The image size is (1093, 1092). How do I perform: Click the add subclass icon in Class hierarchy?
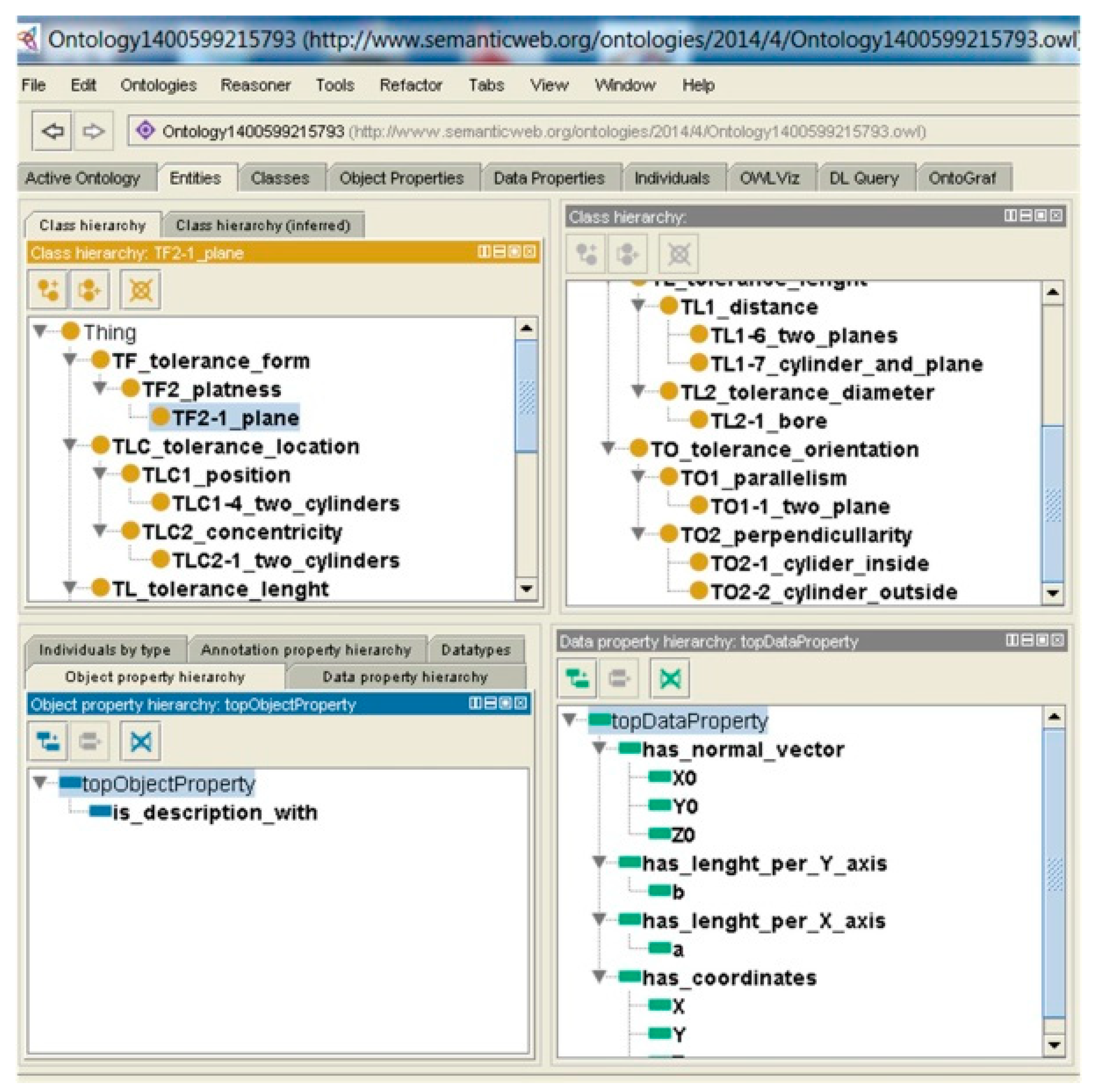[48, 290]
